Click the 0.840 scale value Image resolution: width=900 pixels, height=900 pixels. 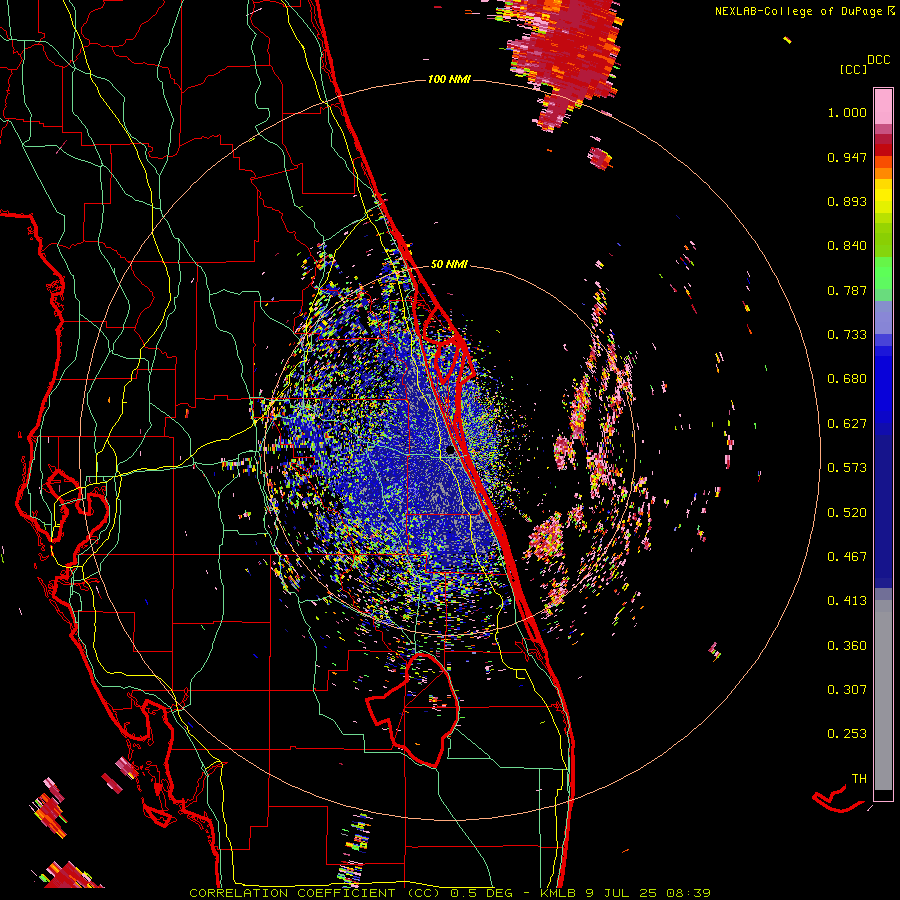point(847,246)
